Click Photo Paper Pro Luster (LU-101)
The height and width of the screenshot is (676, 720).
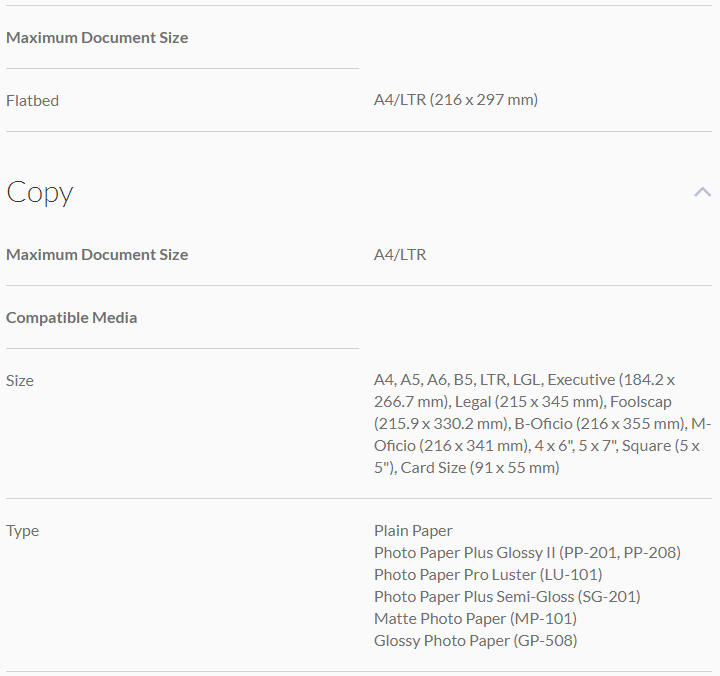click(x=488, y=575)
